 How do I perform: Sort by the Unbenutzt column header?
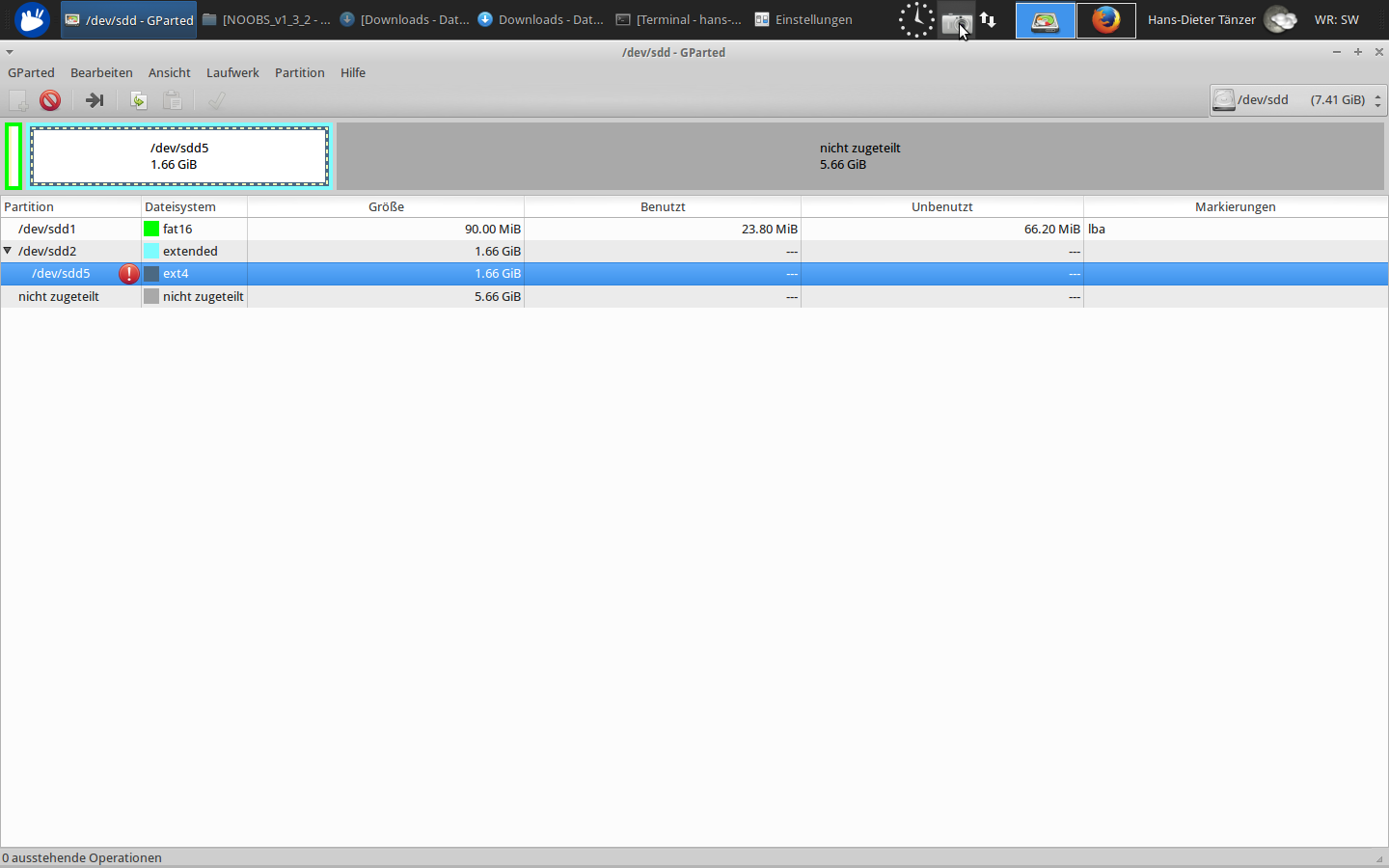click(942, 206)
